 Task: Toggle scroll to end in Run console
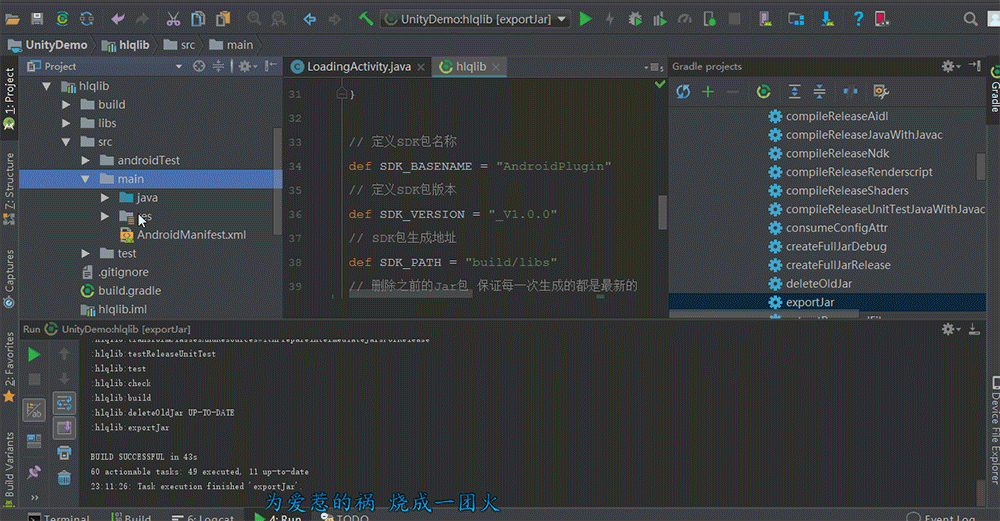[x=64, y=428]
